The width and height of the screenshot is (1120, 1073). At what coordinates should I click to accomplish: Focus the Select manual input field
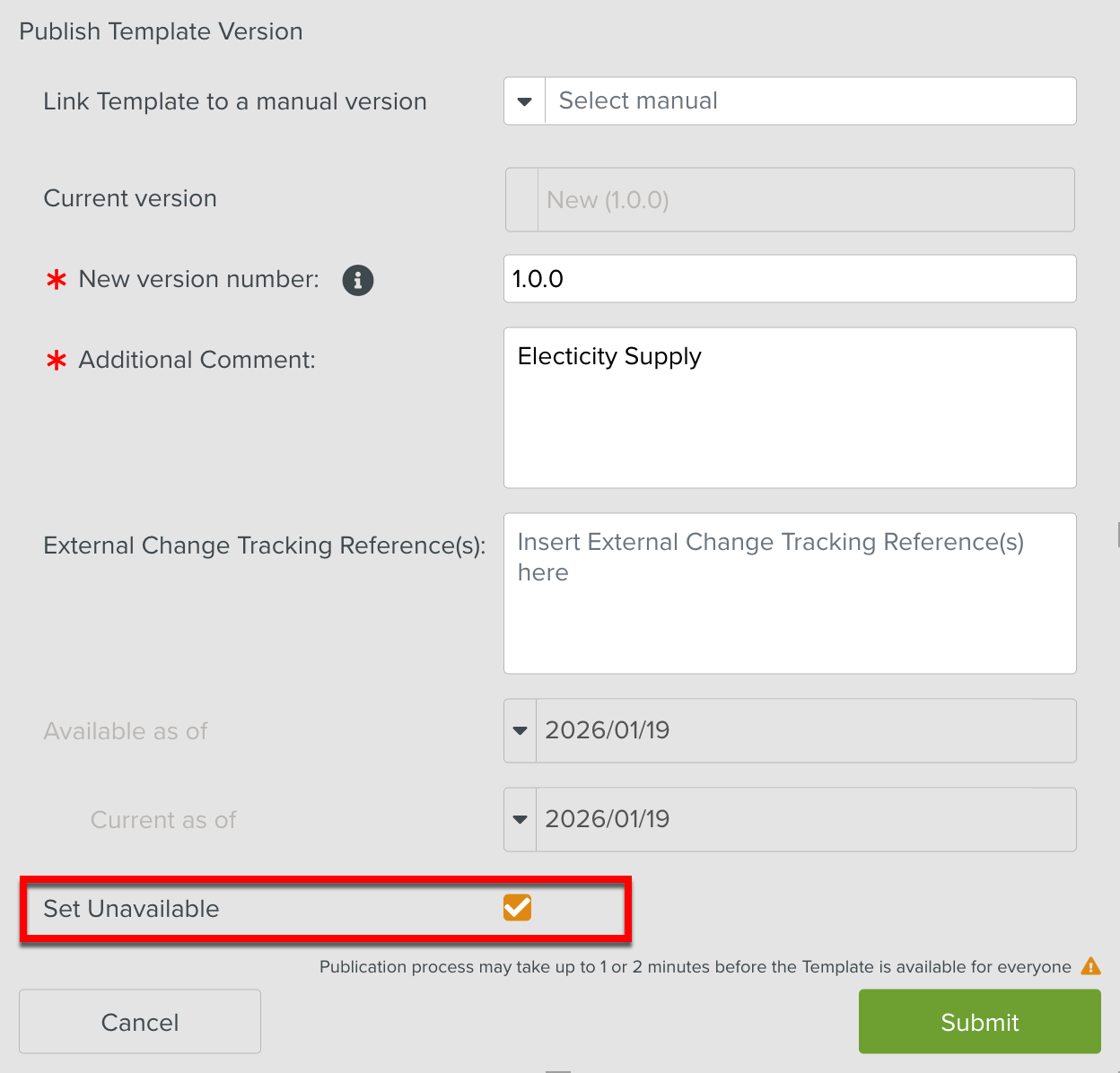(808, 100)
